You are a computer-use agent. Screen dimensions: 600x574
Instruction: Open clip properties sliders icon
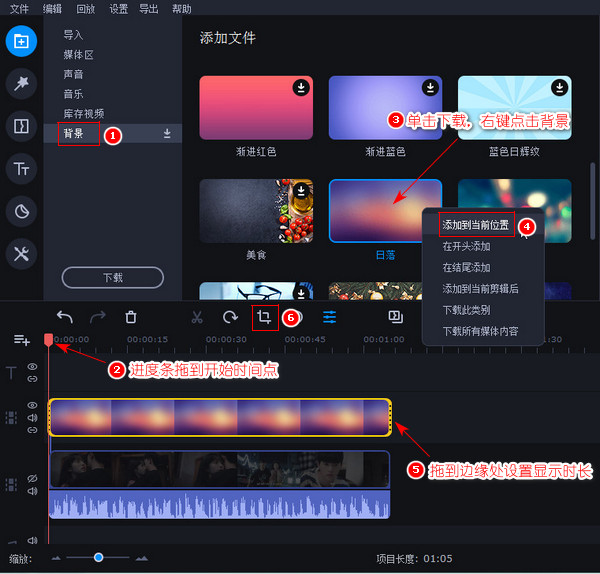(x=329, y=317)
